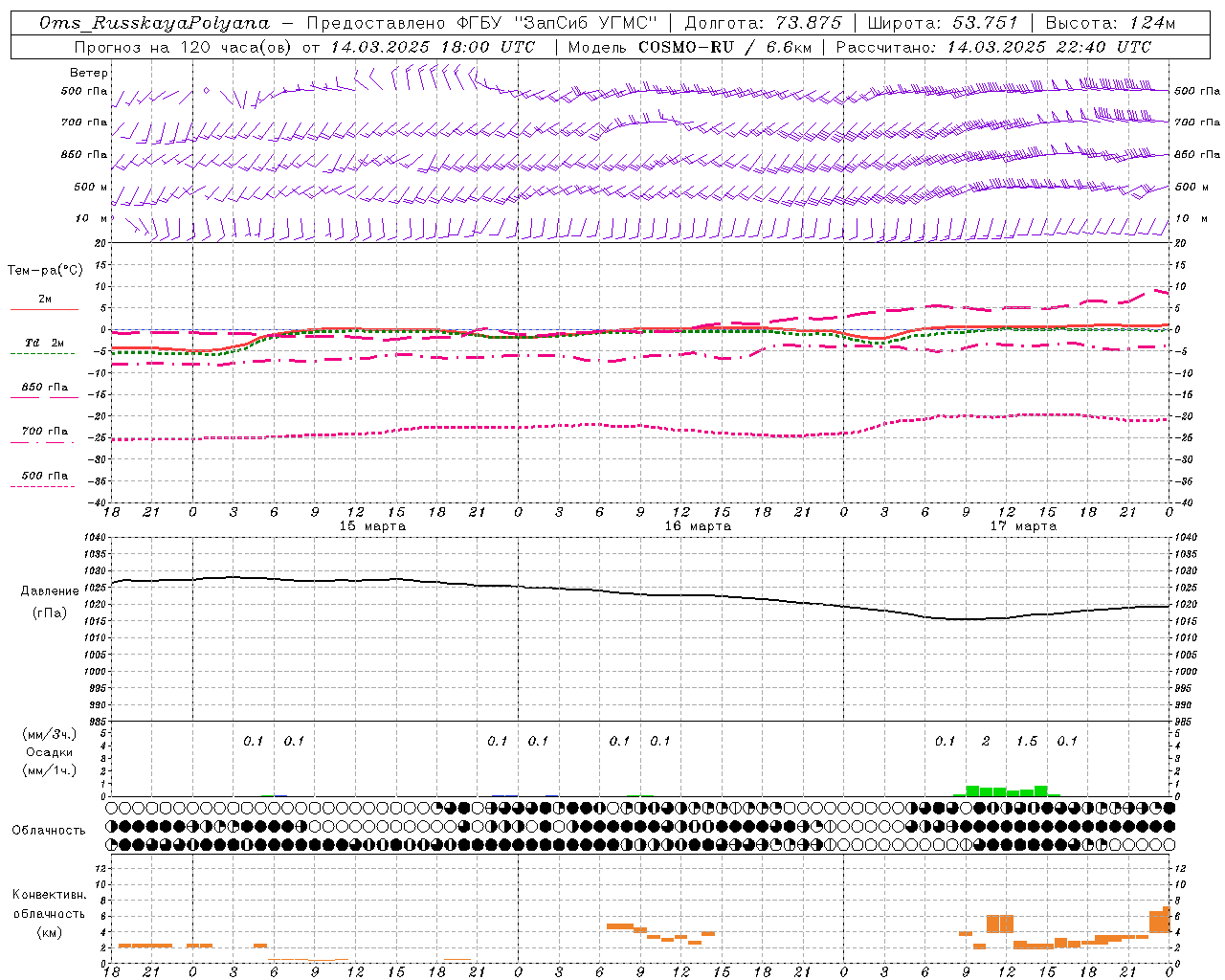Click the Долгота: 73.875 longitude value
1225x980 pixels.
click(763, 23)
